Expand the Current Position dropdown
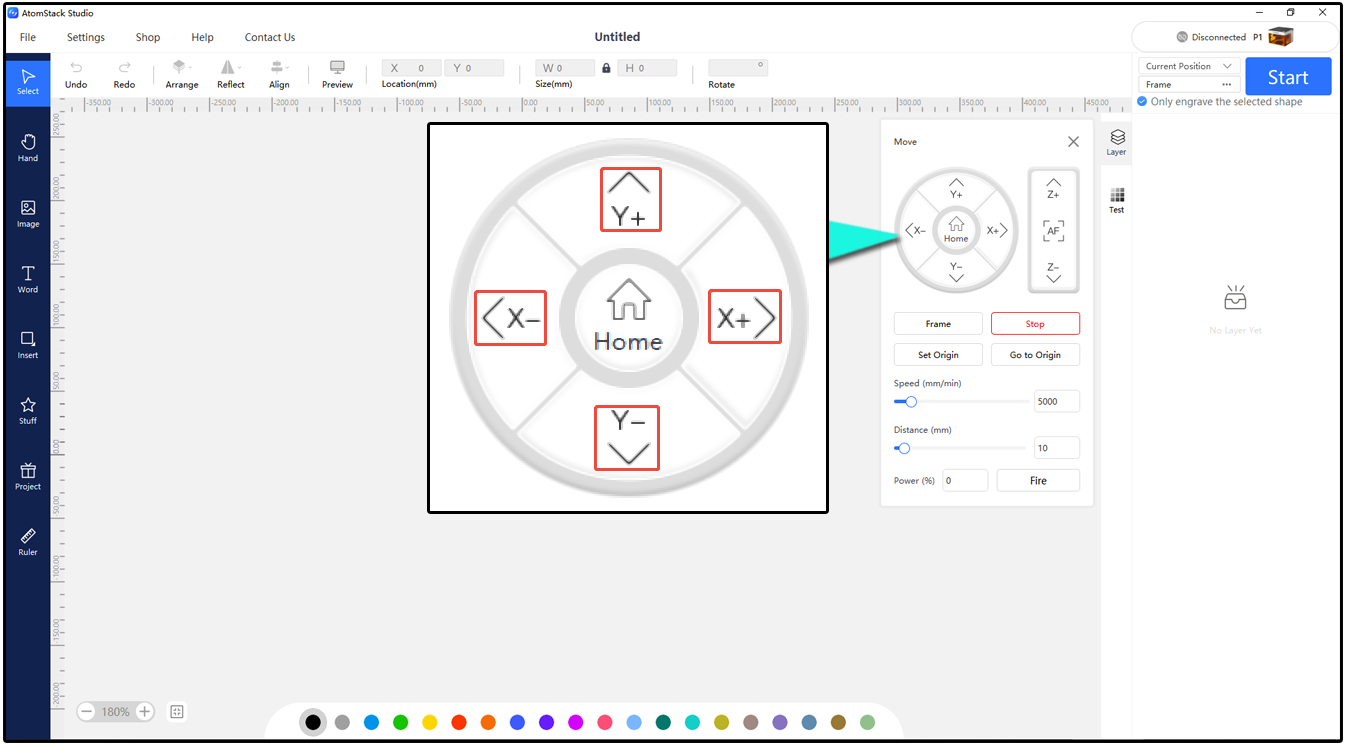1349x747 pixels. [x=1190, y=66]
